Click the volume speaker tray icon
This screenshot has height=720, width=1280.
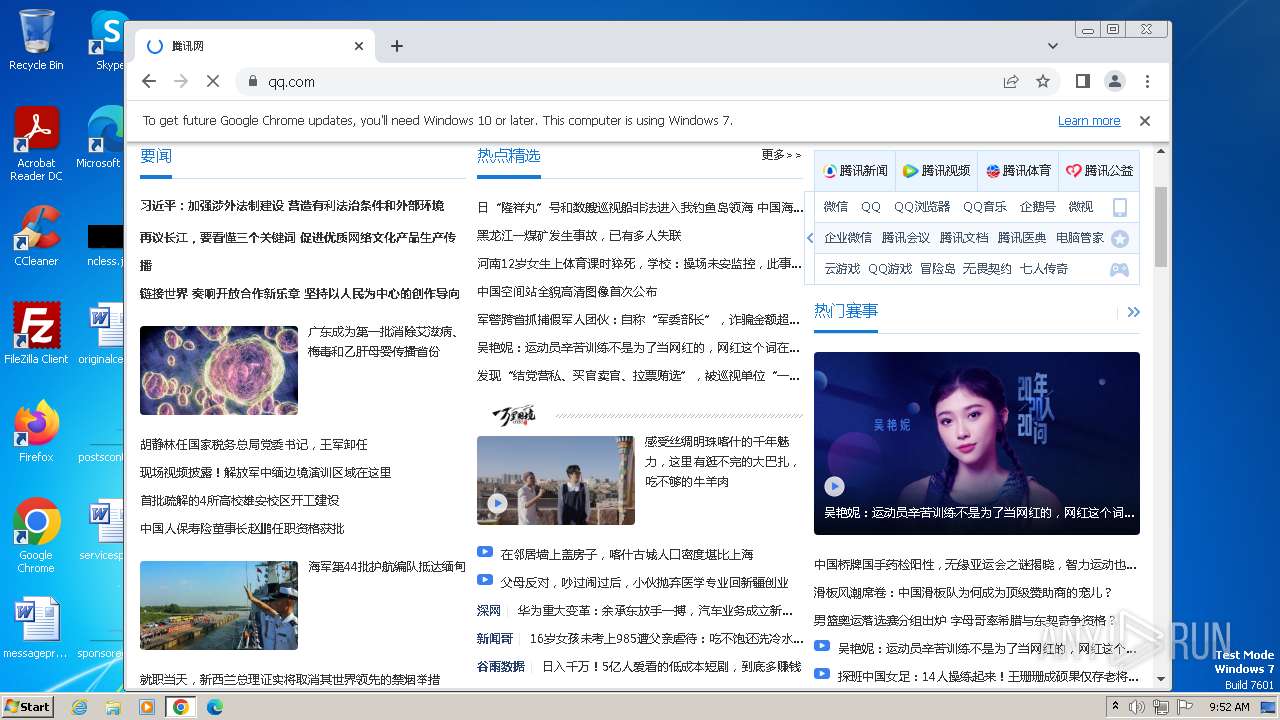click(x=1137, y=707)
